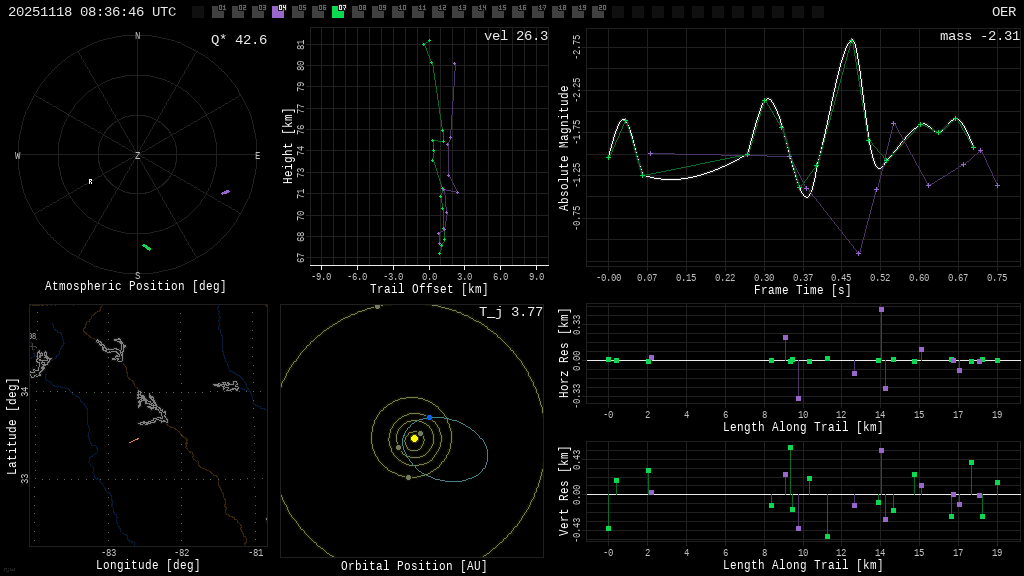Viewport: 1024px width, 576px height.
Task: Click the Q* 42.6 value label
Action: (x=238, y=40)
